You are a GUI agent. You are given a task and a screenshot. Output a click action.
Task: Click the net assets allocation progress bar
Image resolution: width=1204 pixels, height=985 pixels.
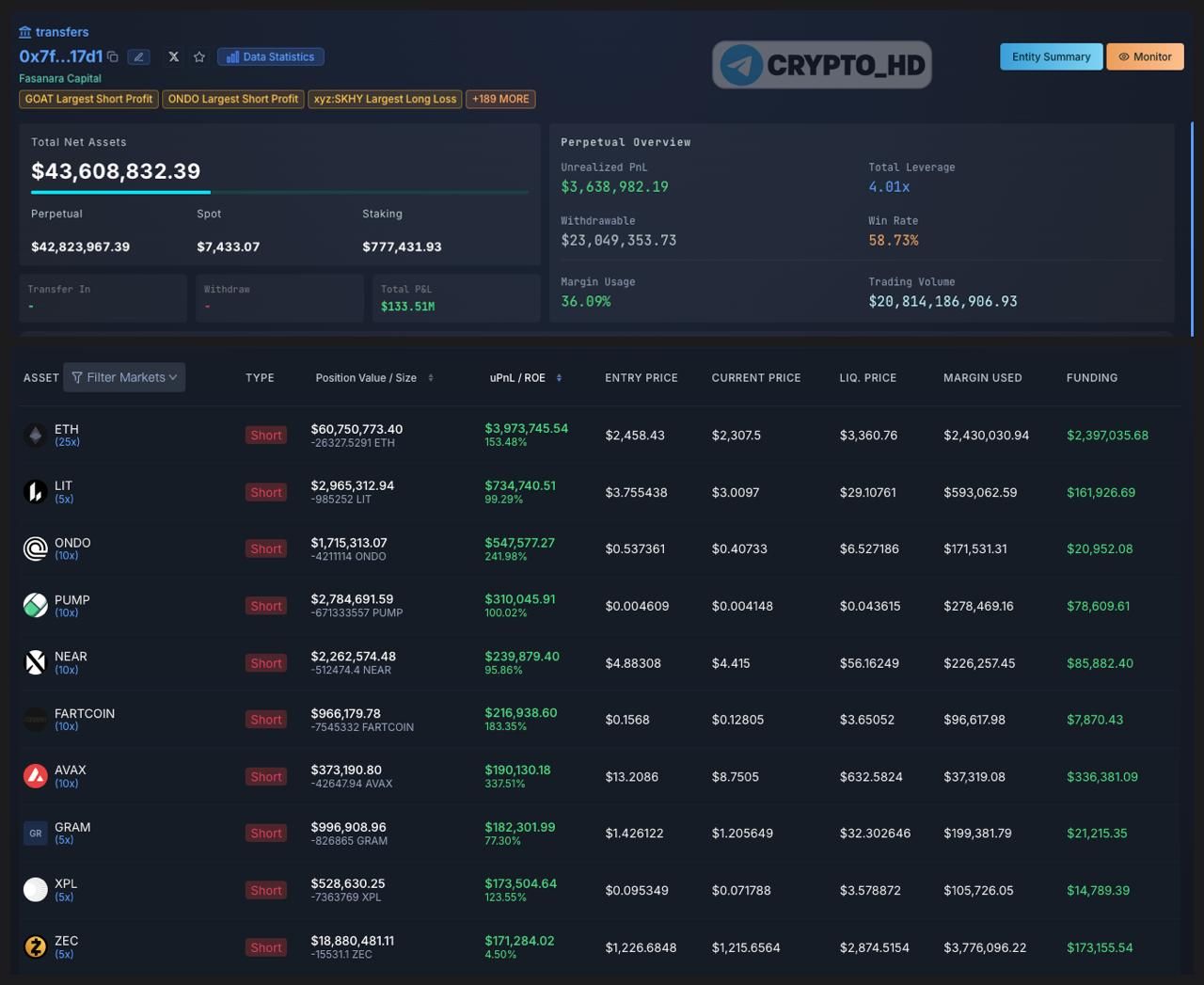[279, 192]
